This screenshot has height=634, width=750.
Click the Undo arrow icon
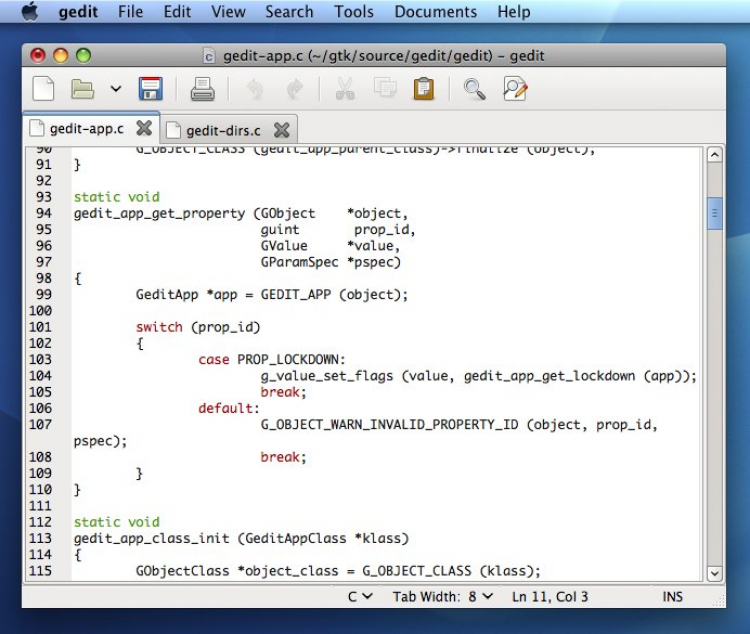(255, 89)
